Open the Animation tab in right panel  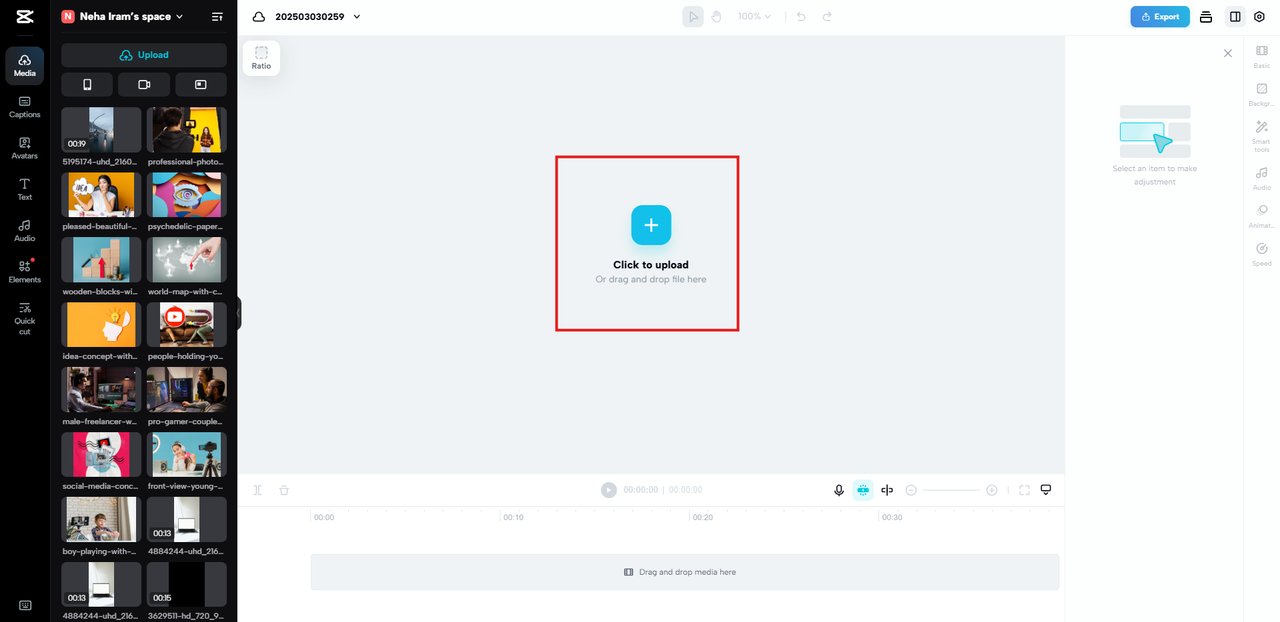pyautogui.click(x=1262, y=217)
